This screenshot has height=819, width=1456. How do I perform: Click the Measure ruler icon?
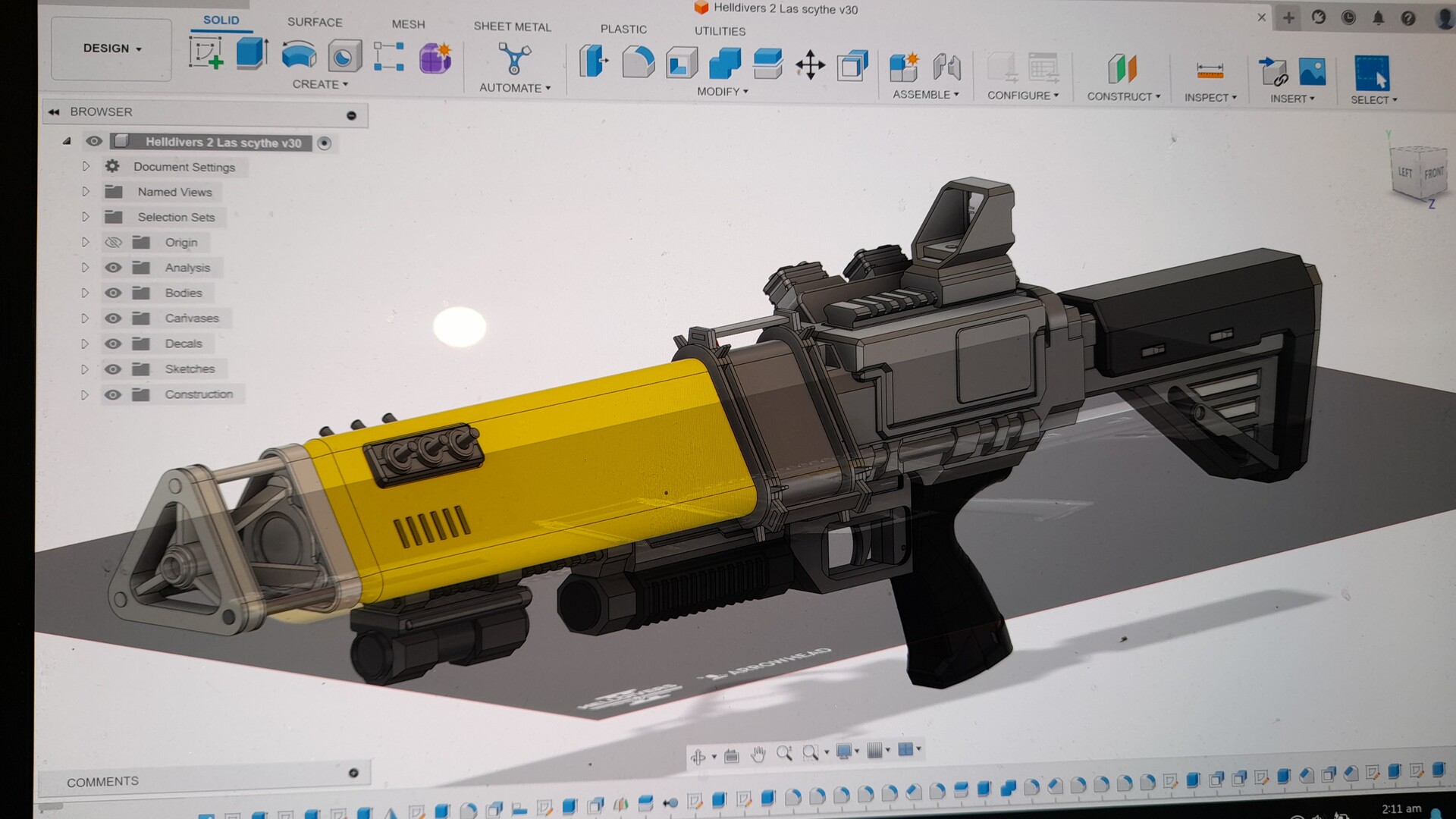click(x=1210, y=71)
